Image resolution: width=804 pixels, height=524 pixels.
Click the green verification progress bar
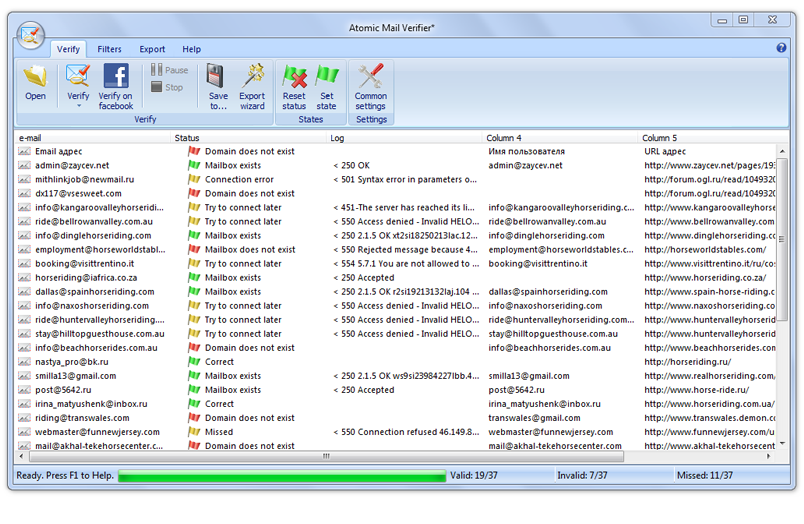(282, 476)
